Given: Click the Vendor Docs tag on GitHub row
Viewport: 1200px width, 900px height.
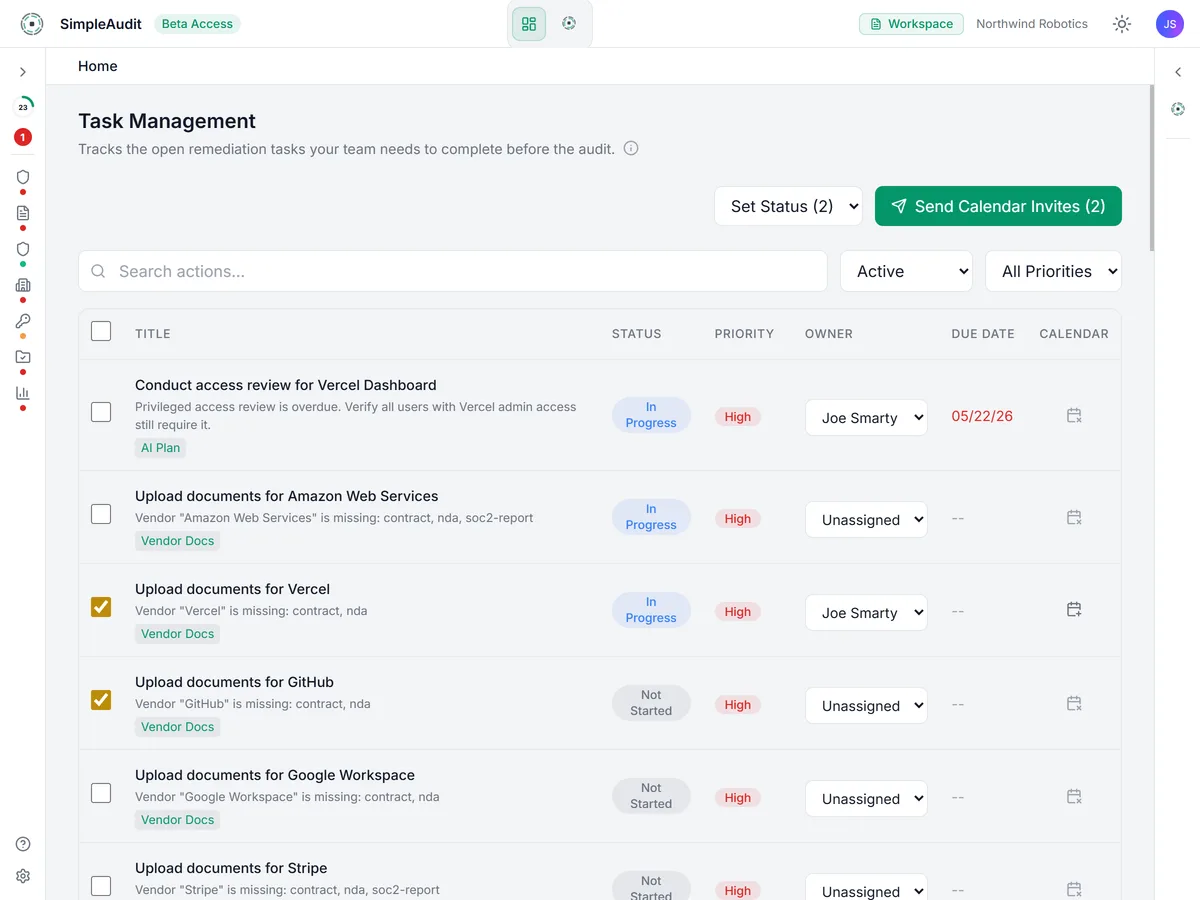Looking at the screenshot, I should (178, 727).
